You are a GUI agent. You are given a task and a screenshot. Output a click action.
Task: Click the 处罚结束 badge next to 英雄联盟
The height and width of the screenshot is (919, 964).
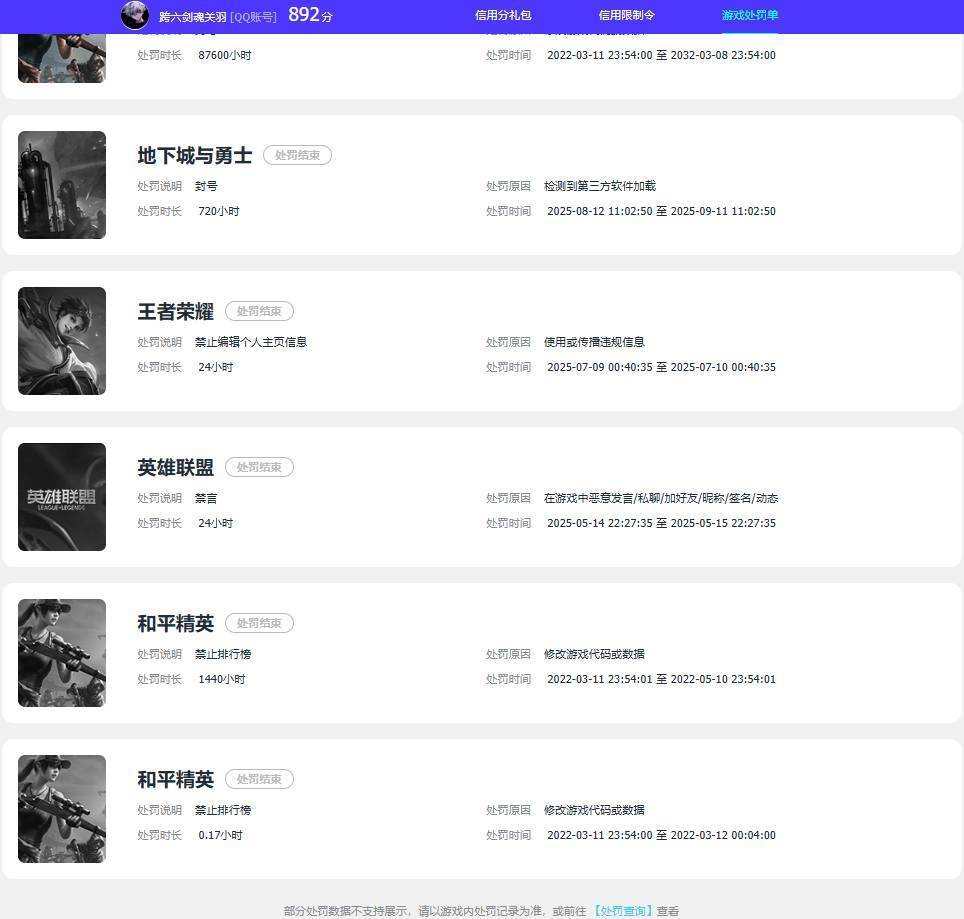(259, 467)
